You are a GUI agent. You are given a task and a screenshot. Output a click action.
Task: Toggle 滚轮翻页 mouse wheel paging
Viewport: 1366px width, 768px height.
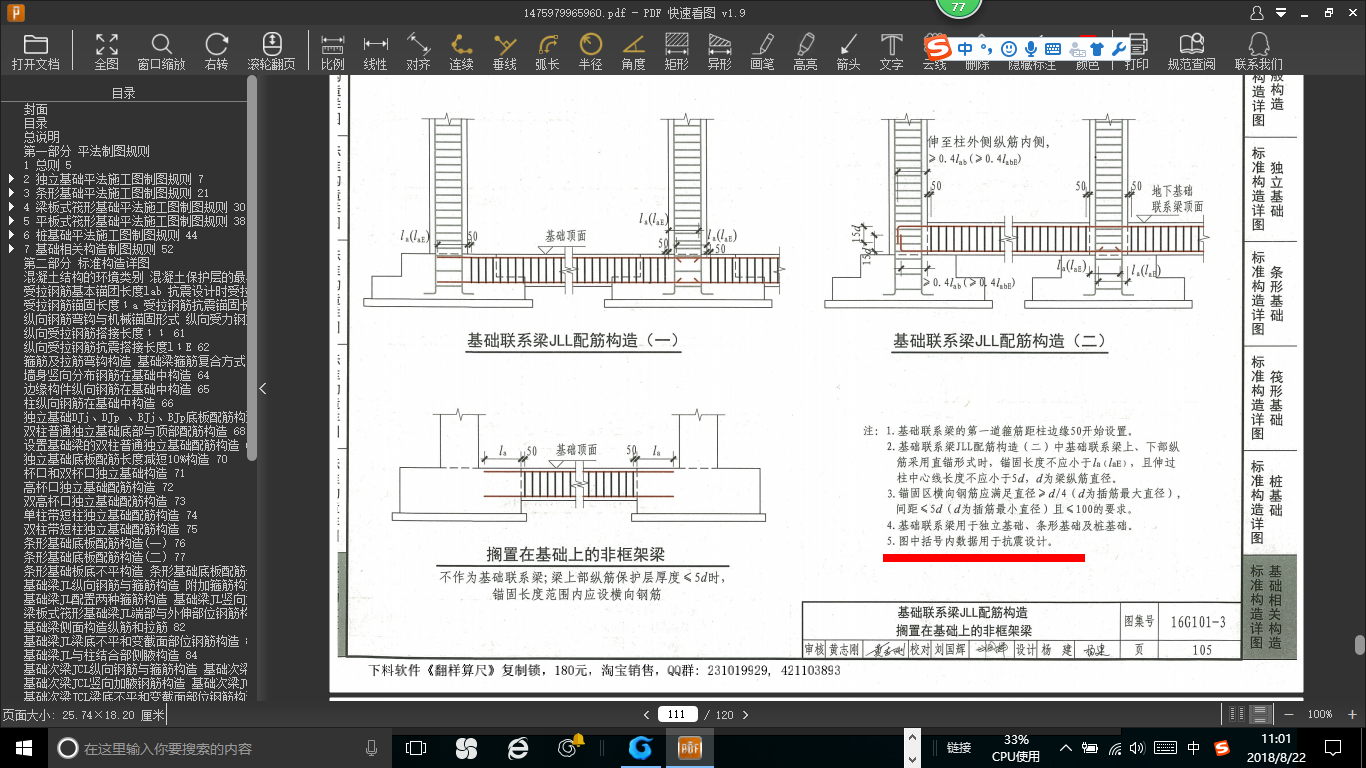click(x=271, y=51)
